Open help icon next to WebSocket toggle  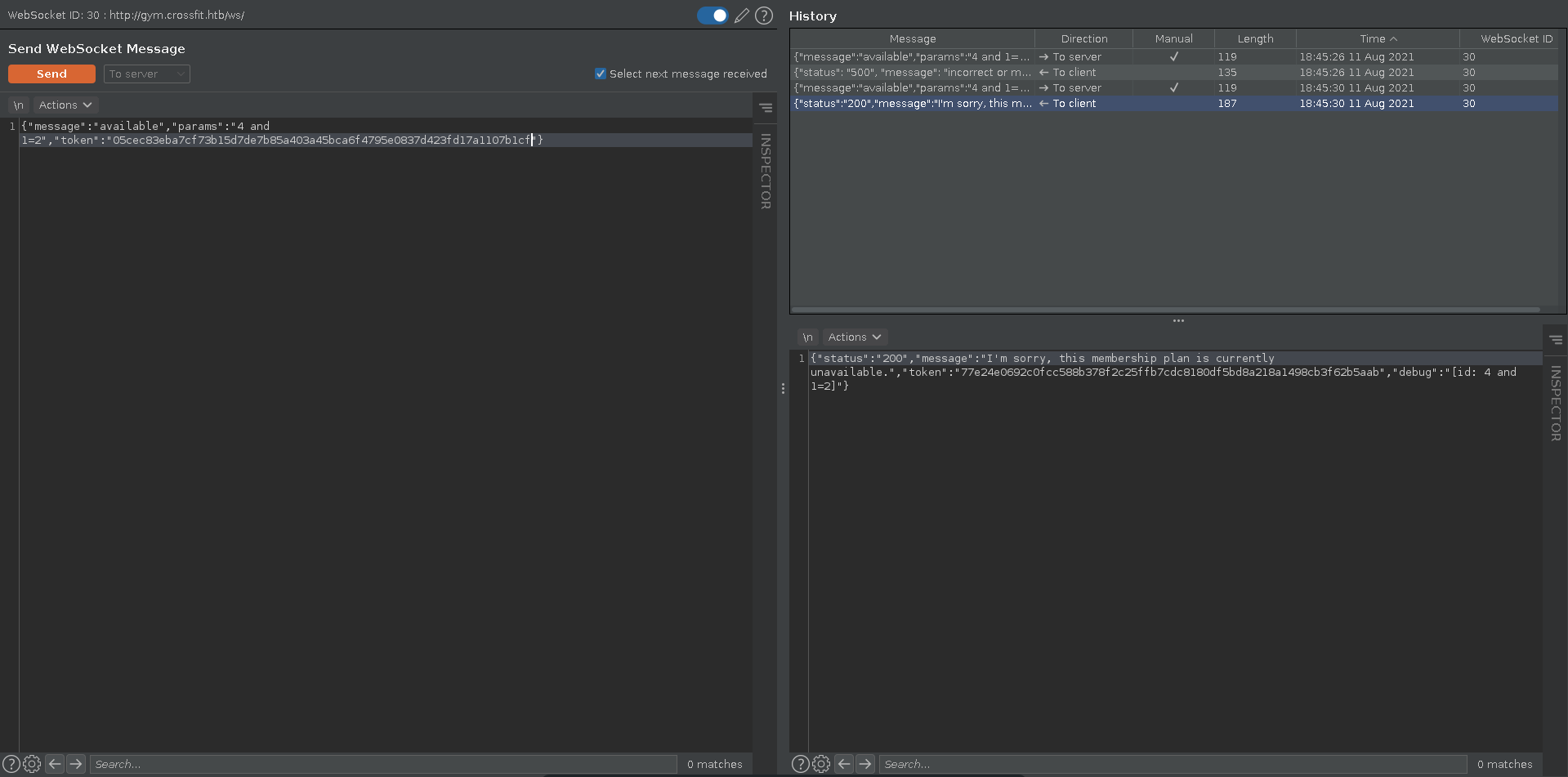pyautogui.click(x=764, y=16)
